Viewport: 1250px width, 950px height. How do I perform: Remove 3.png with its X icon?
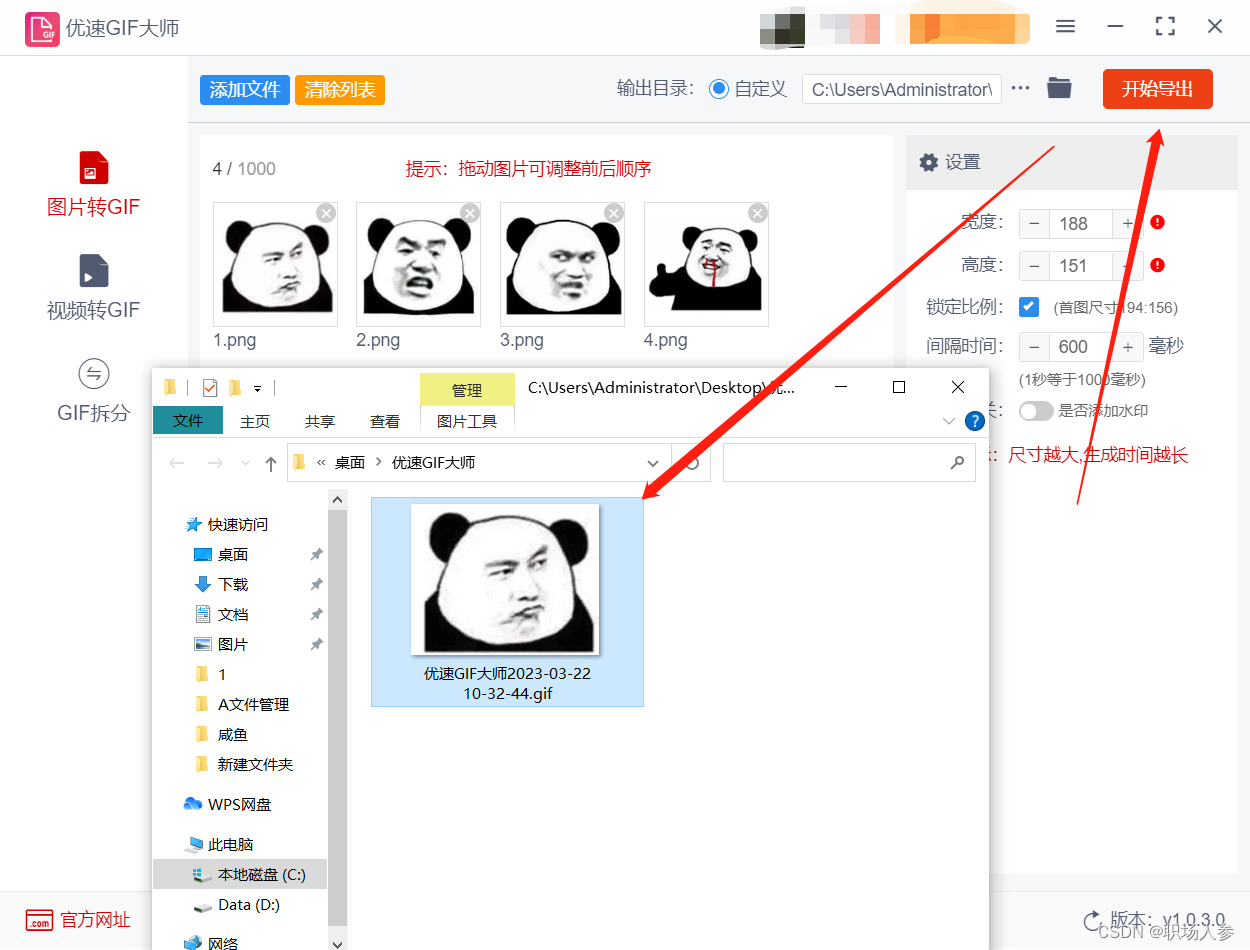614,213
